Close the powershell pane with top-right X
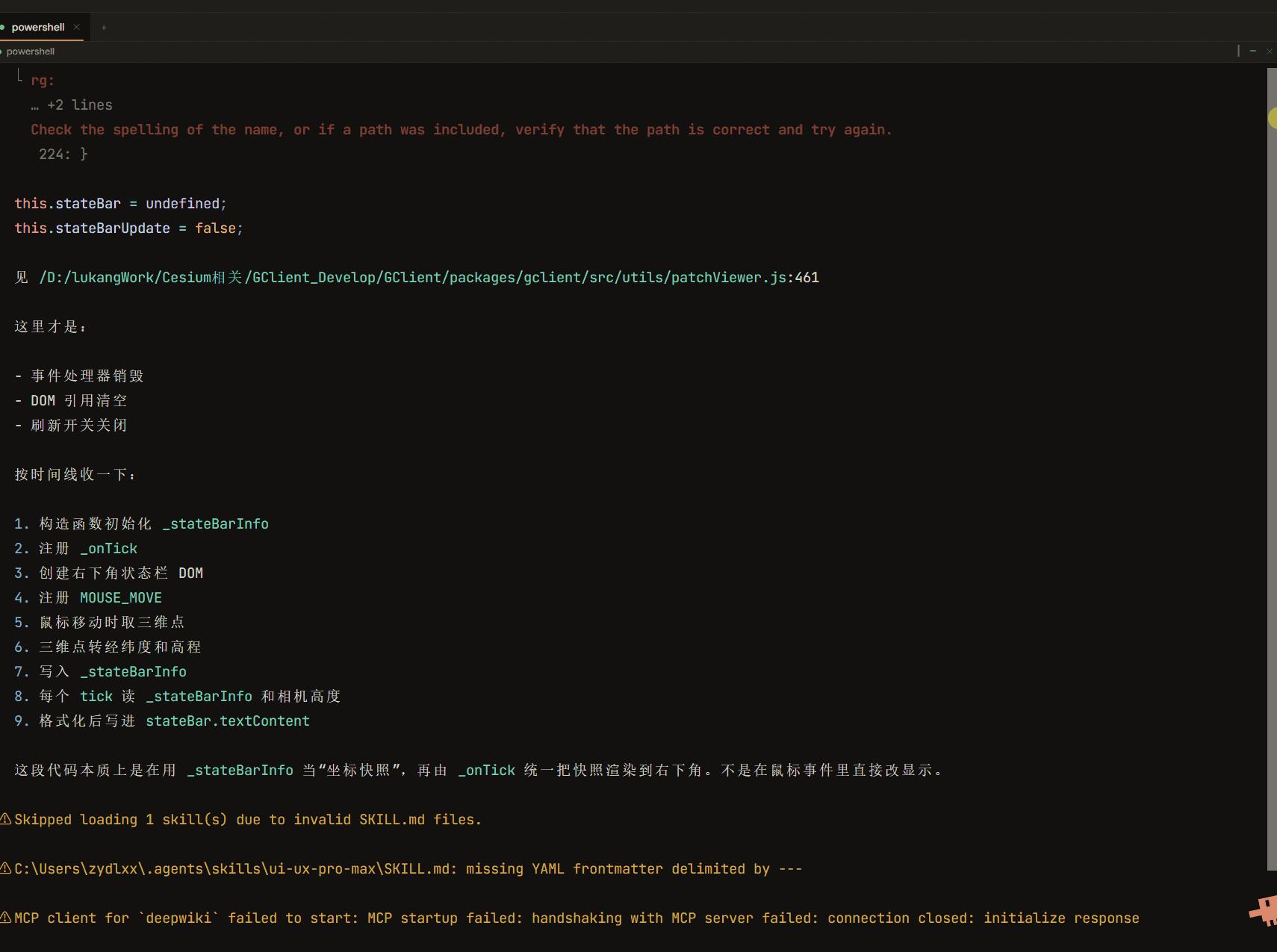The image size is (1277, 952). point(1270,52)
